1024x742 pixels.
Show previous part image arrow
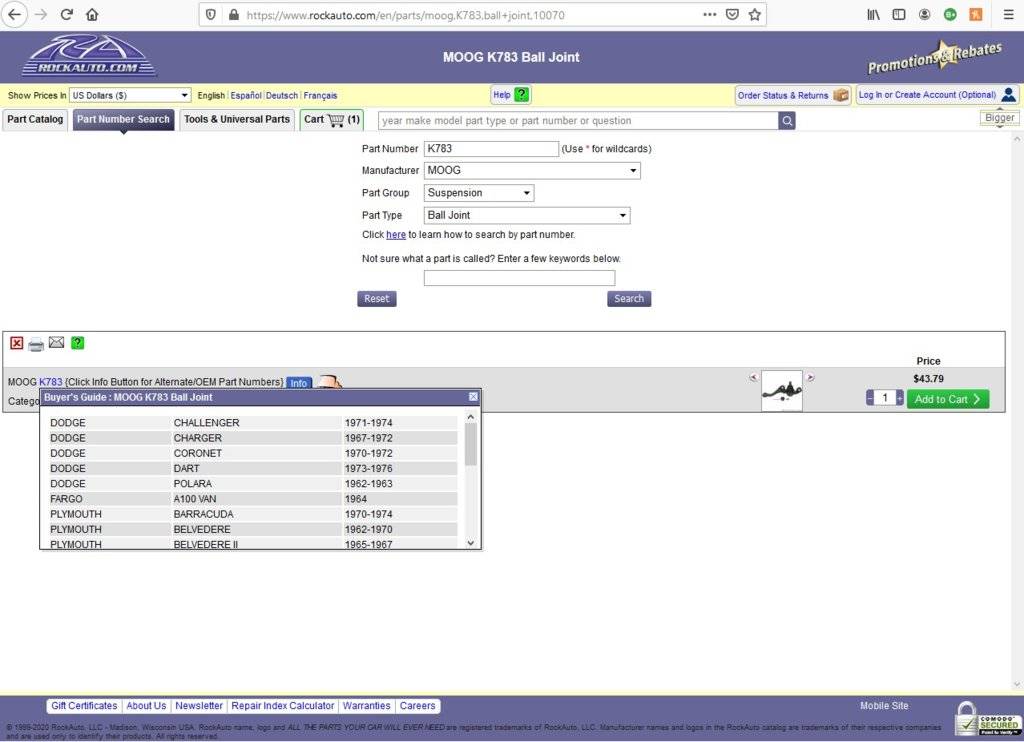click(x=753, y=378)
